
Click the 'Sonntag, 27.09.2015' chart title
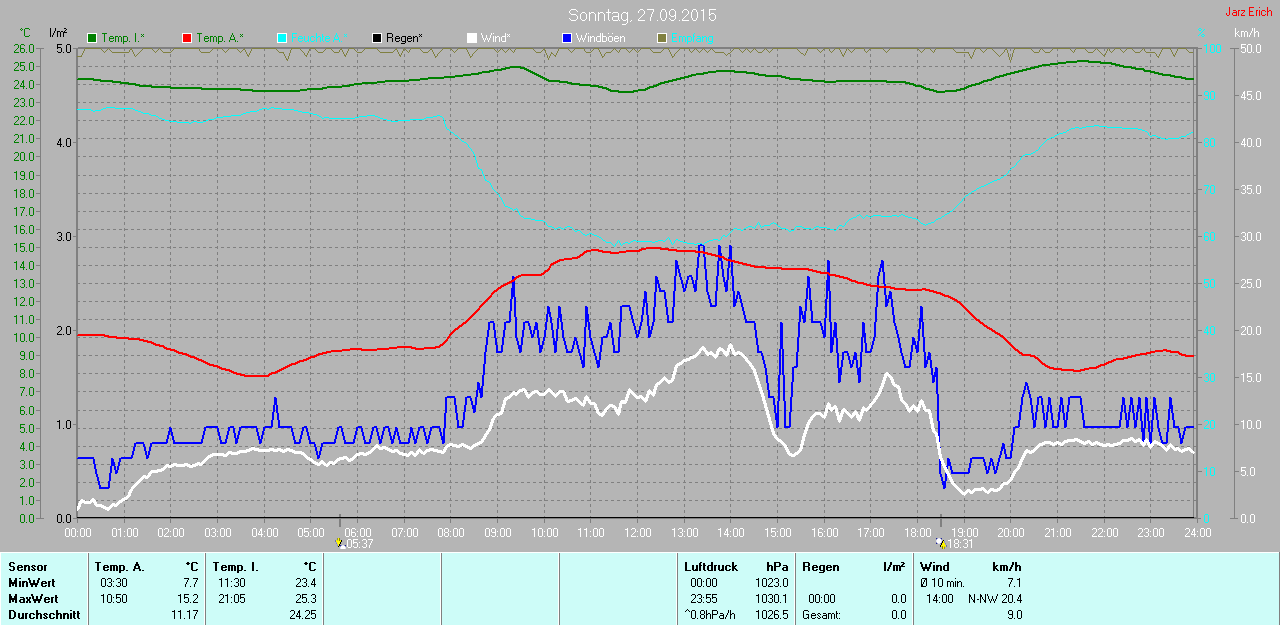pyautogui.click(x=642, y=16)
